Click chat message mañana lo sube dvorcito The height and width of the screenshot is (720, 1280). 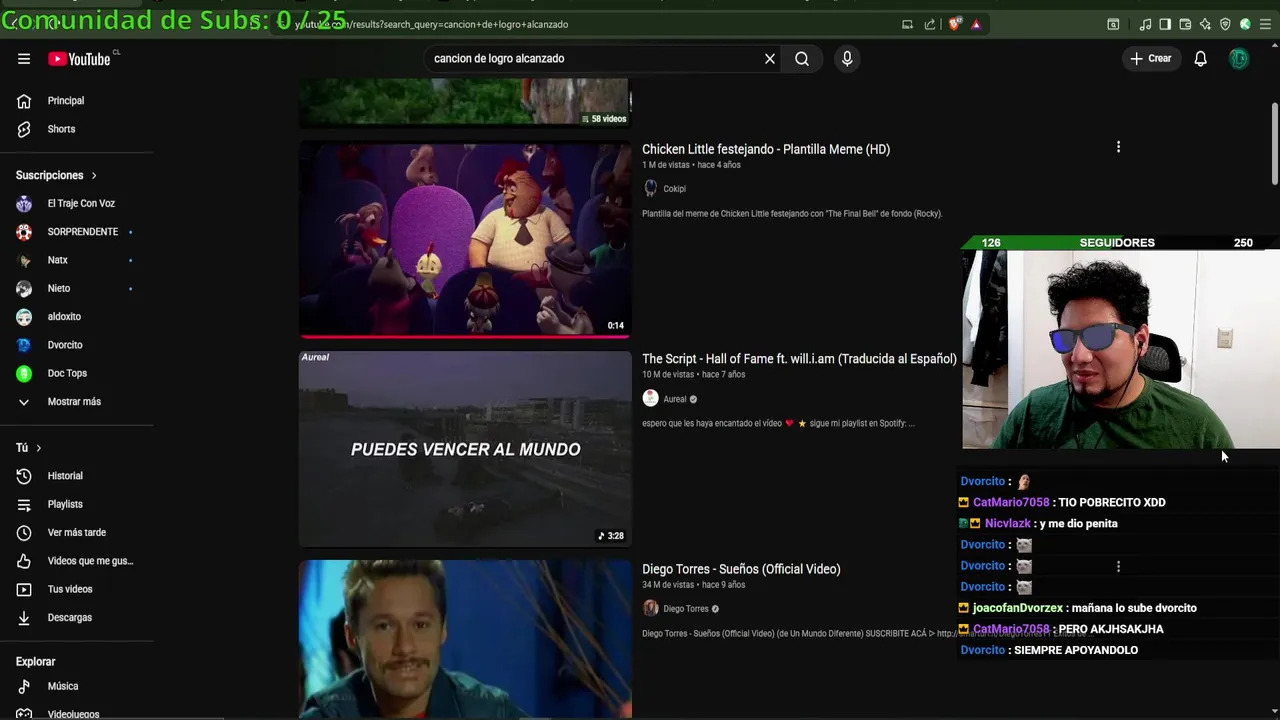point(1132,608)
